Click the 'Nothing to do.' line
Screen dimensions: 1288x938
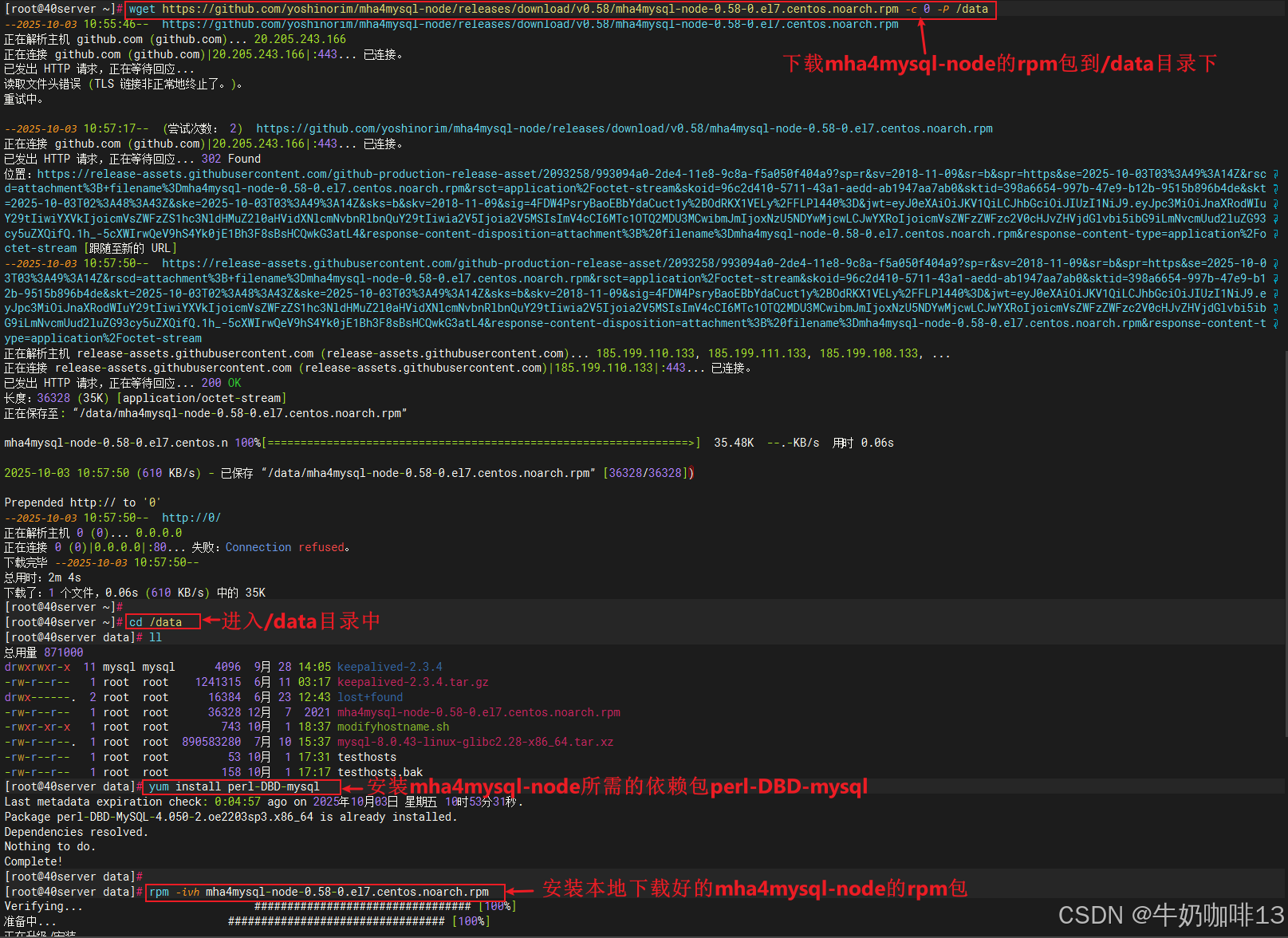pos(49,846)
